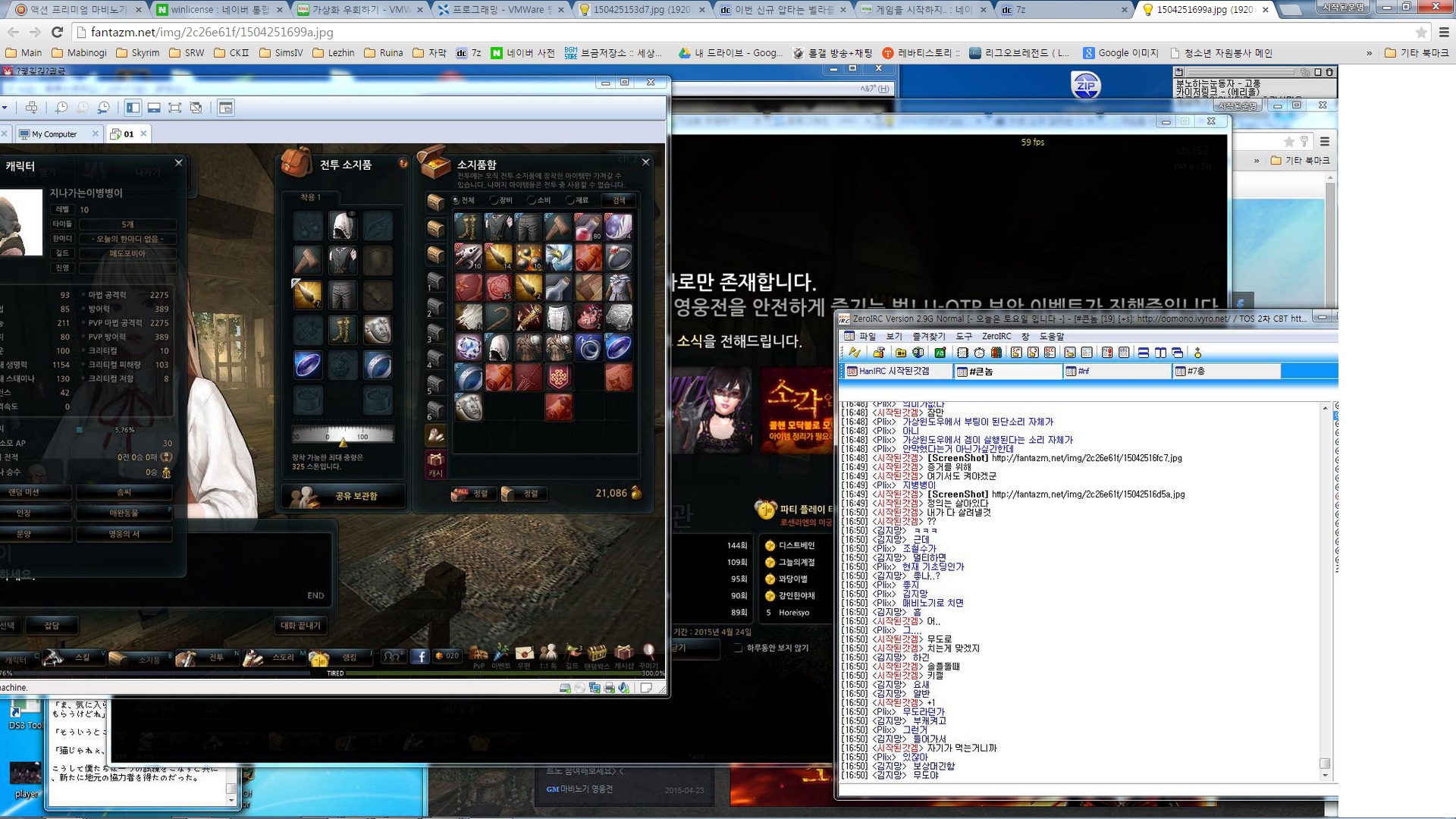1456x819 pixels.
Task: Click the help question mark on battle equipment panel
Action: click(403, 163)
